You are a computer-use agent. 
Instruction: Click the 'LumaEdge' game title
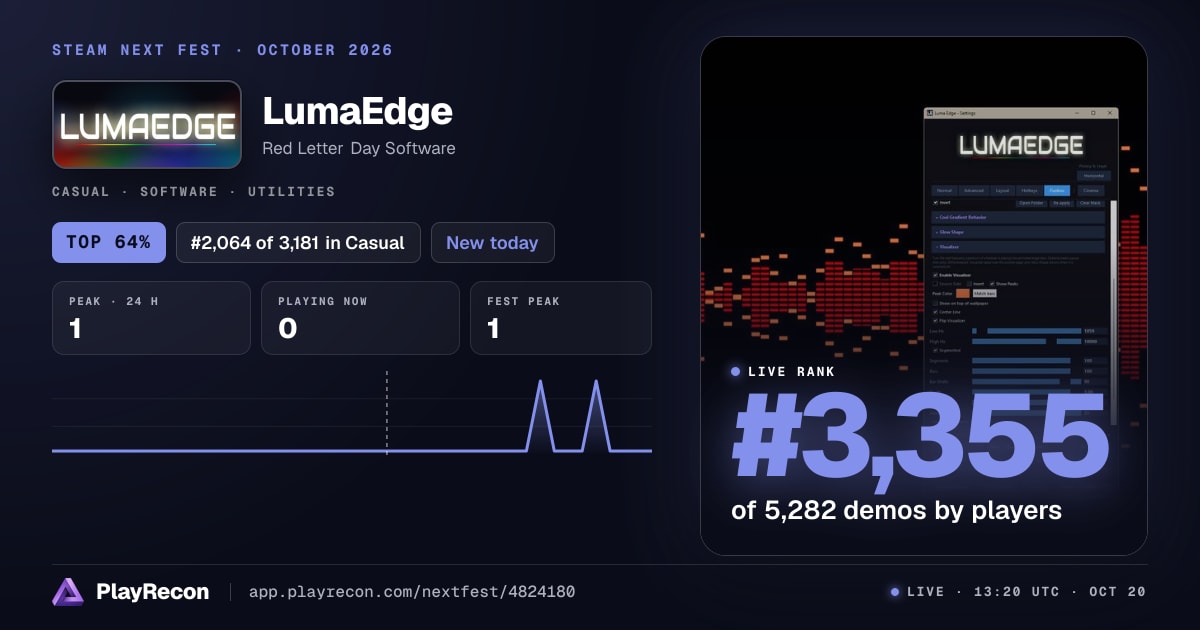(357, 111)
